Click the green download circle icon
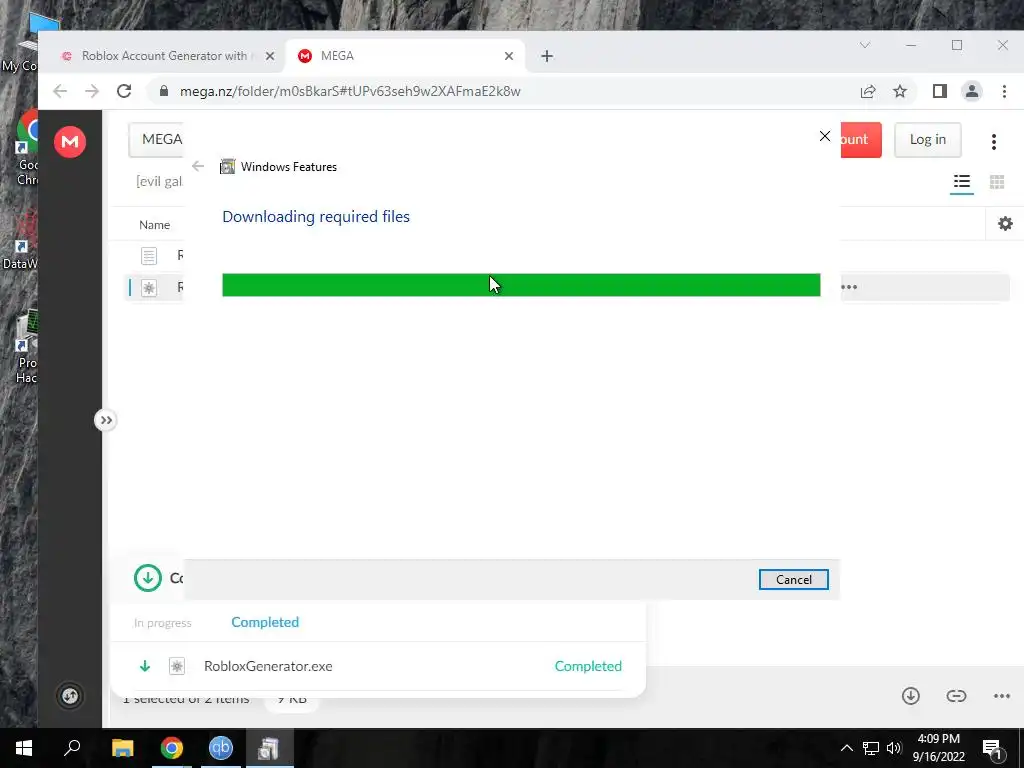The height and width of the screenshot is (768, 1024). (x=148, y=578)
